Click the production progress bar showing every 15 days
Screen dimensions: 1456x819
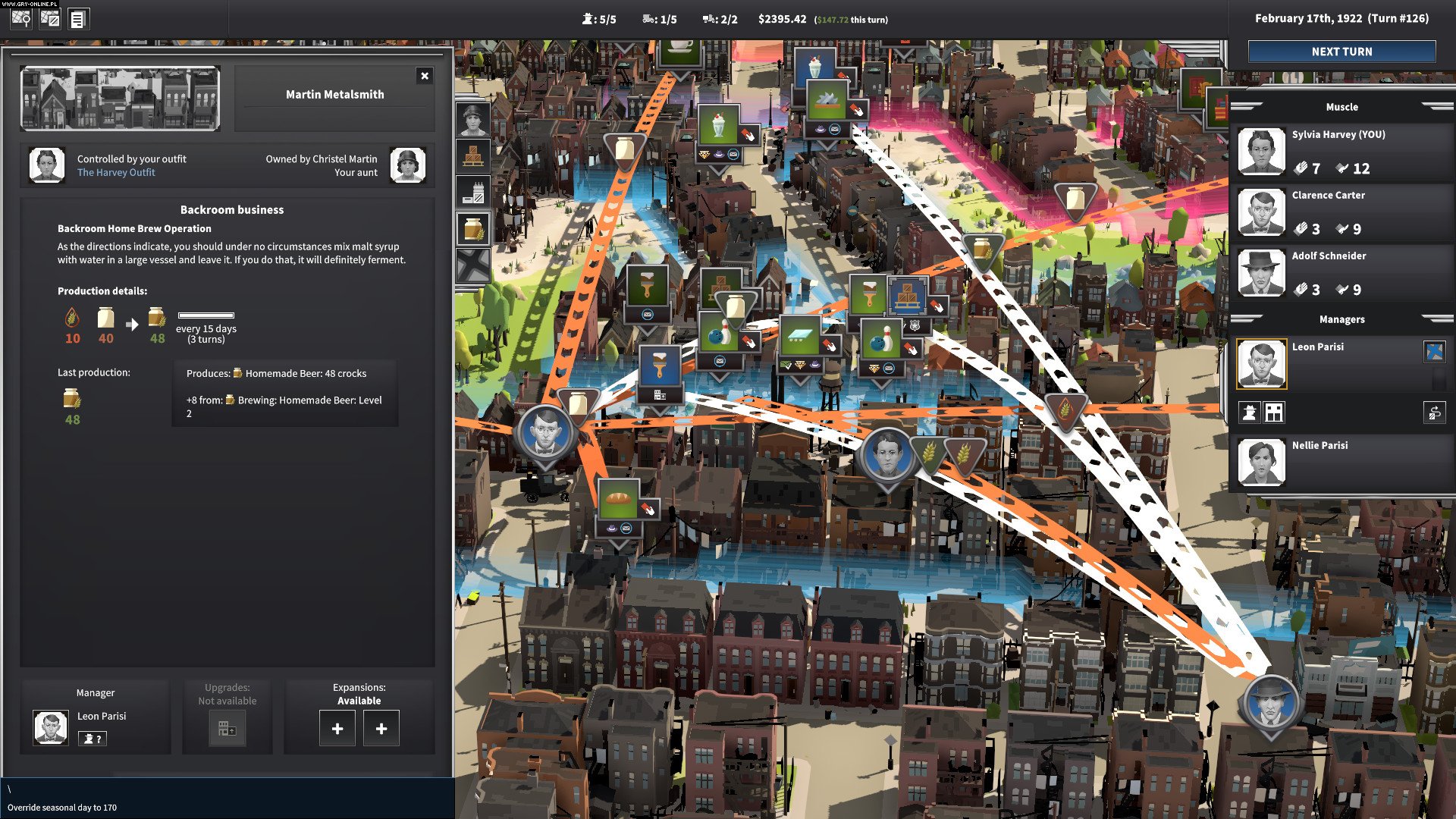(x=206, y=317)
